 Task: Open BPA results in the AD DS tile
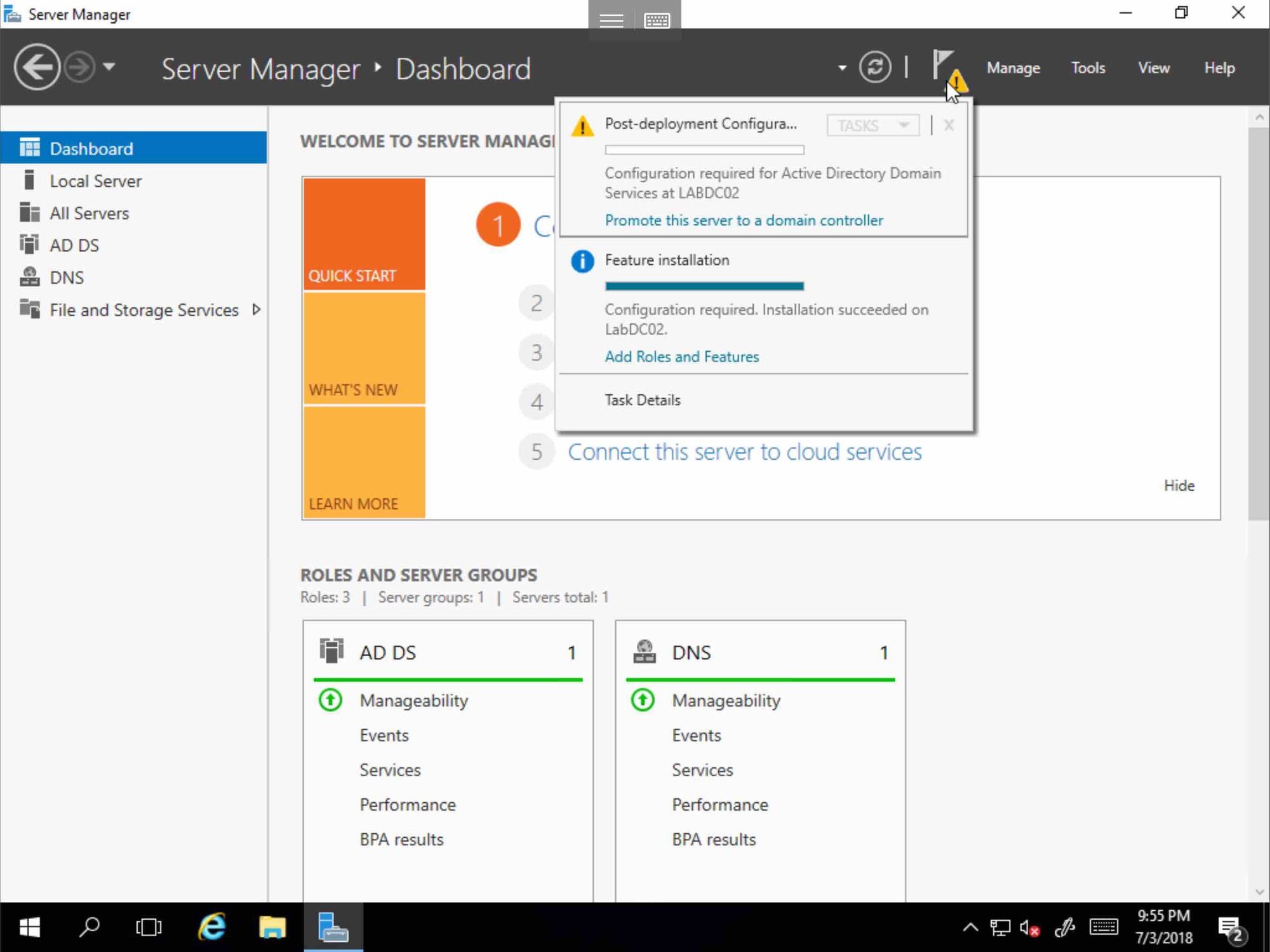(x=401, y=840)
